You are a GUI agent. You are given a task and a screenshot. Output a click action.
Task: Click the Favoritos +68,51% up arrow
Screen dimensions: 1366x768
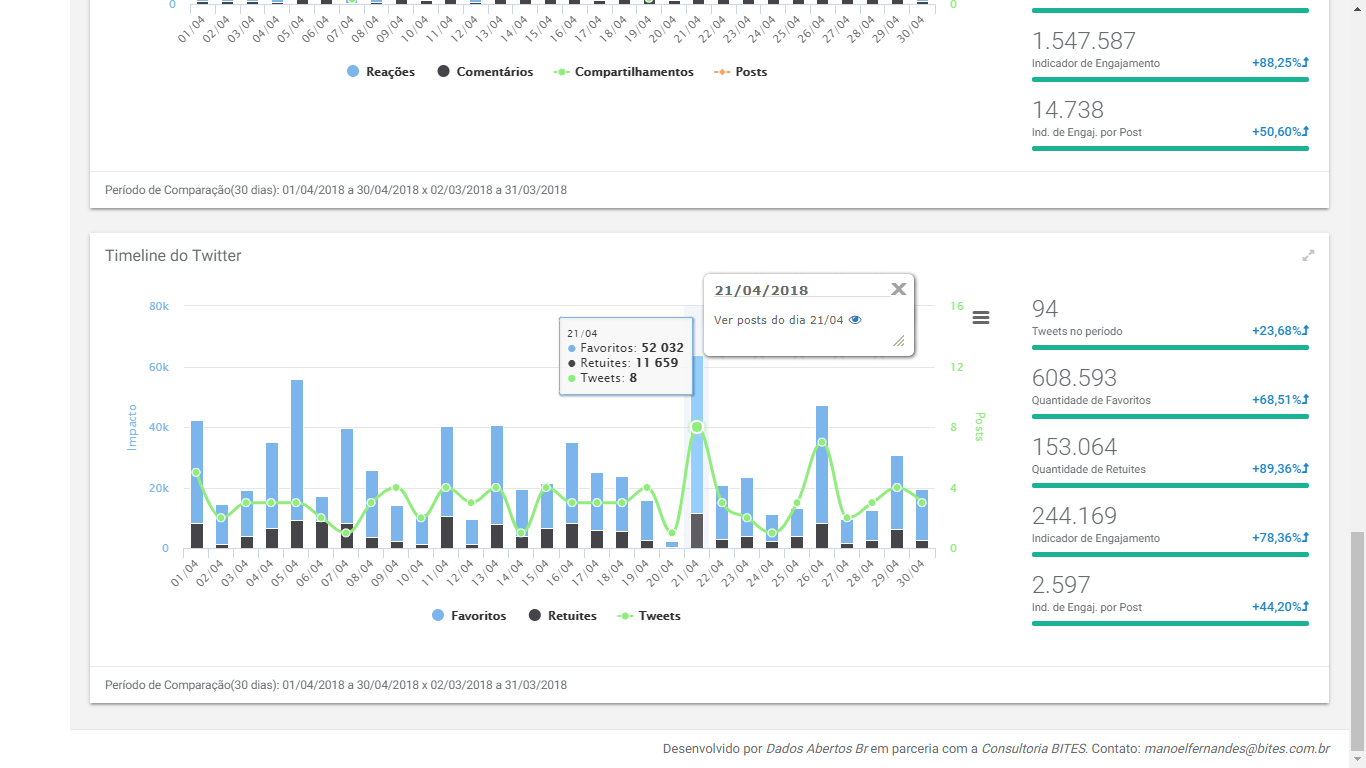pyautogui.click(x=1305, y=400)
